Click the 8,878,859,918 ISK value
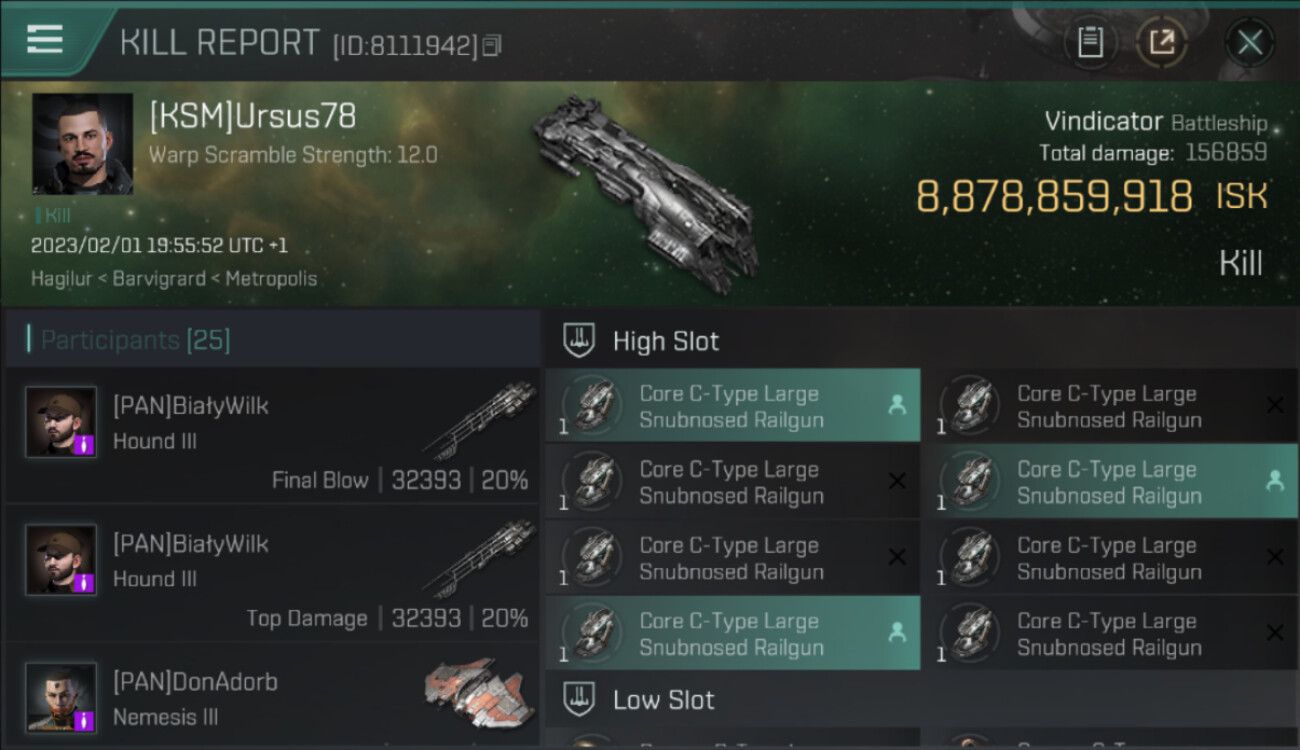The height and width of the screenshot is (750, 1300). click(x=1054, y=197)
